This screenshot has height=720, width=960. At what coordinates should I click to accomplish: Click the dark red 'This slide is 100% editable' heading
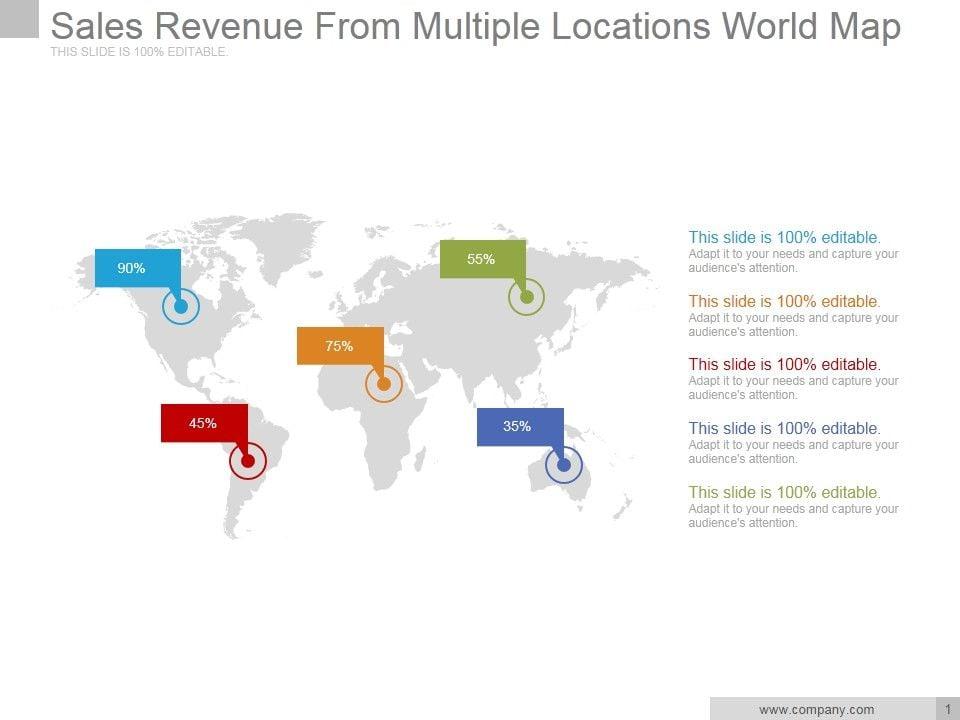(784, 365)
